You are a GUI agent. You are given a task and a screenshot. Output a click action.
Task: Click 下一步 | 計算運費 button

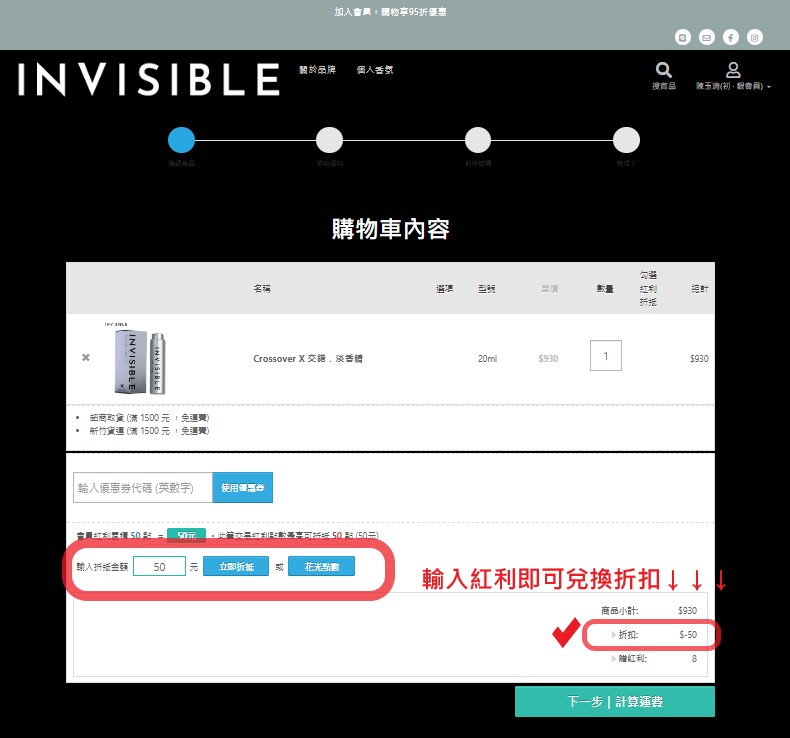615,701
